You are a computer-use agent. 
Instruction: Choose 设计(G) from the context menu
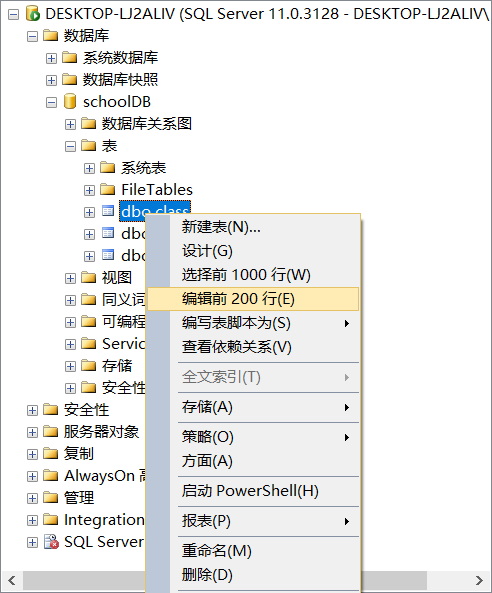click(253, 251)
